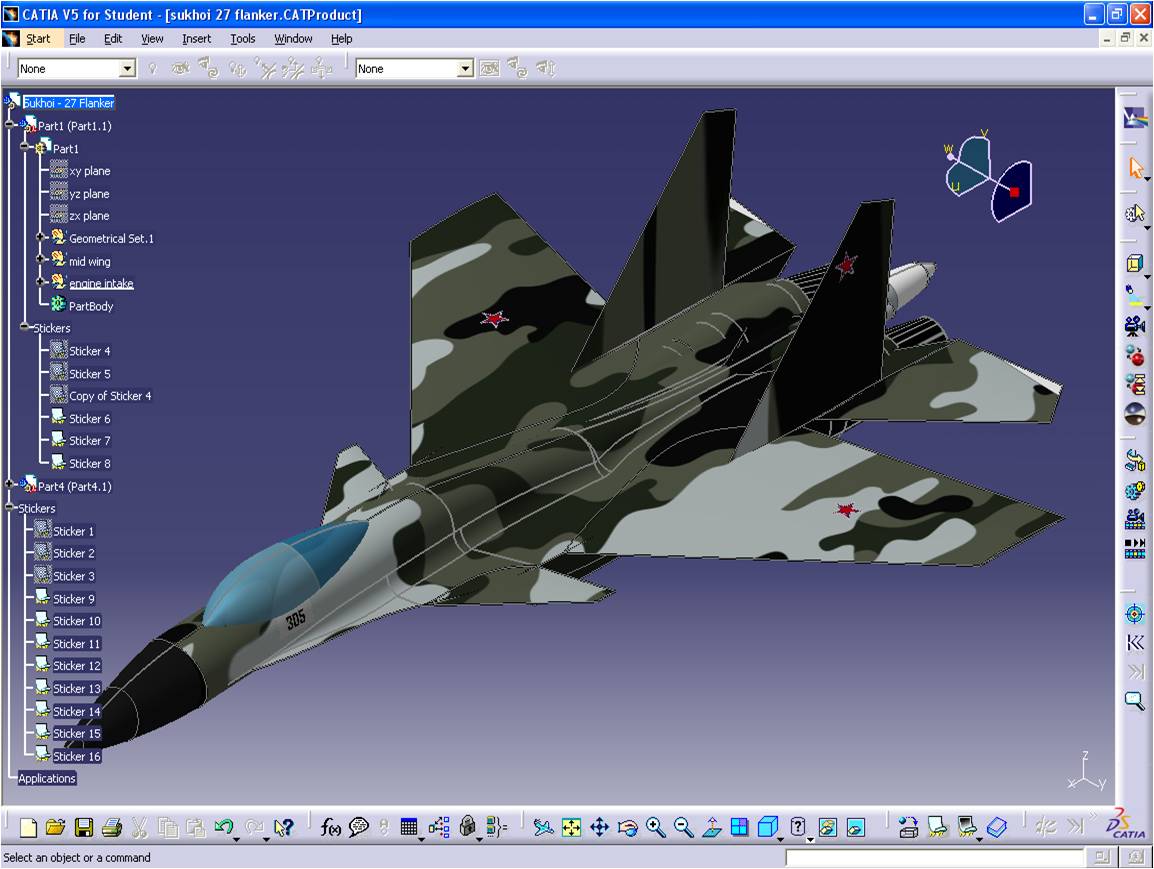Select Sticker 10 in the tree

77,621
